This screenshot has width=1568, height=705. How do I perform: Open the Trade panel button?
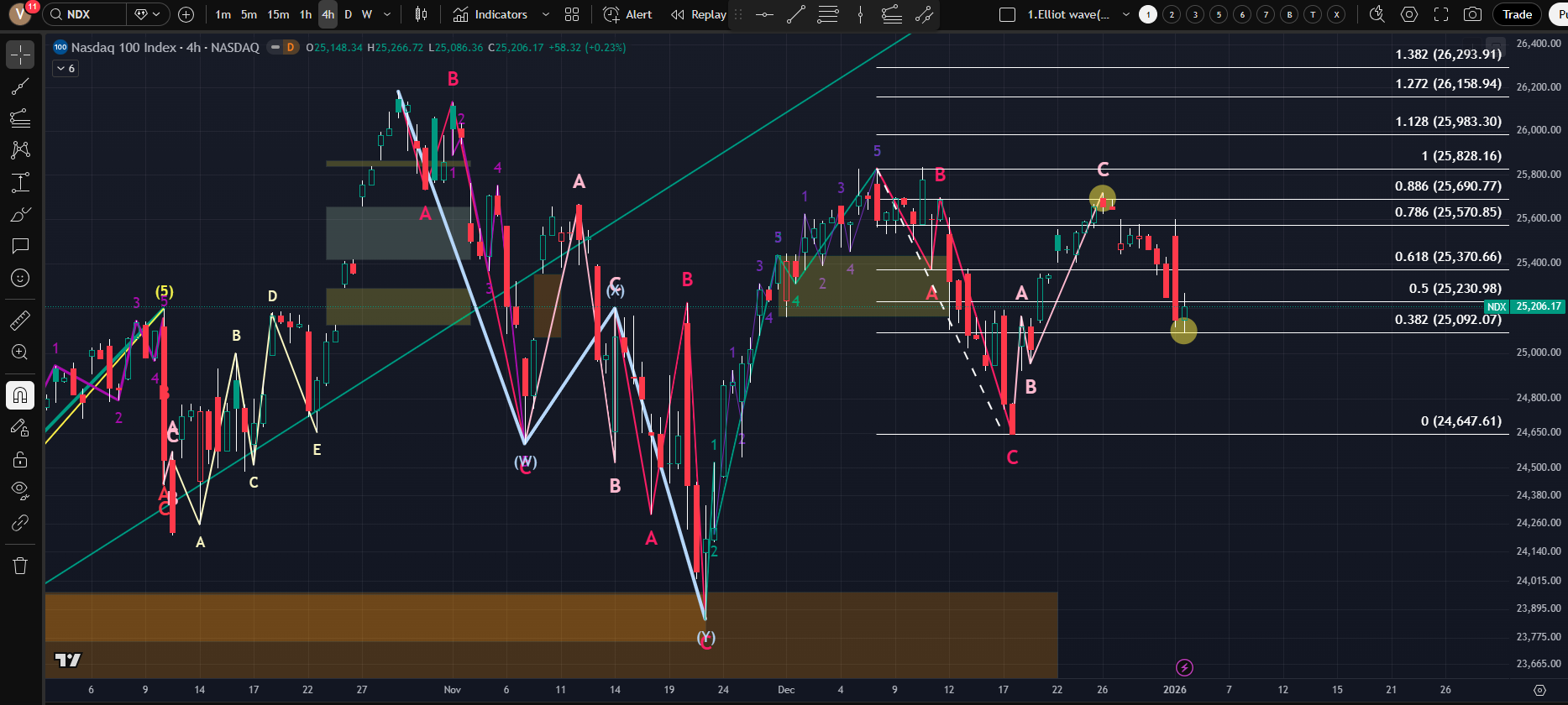[1517, 14]
